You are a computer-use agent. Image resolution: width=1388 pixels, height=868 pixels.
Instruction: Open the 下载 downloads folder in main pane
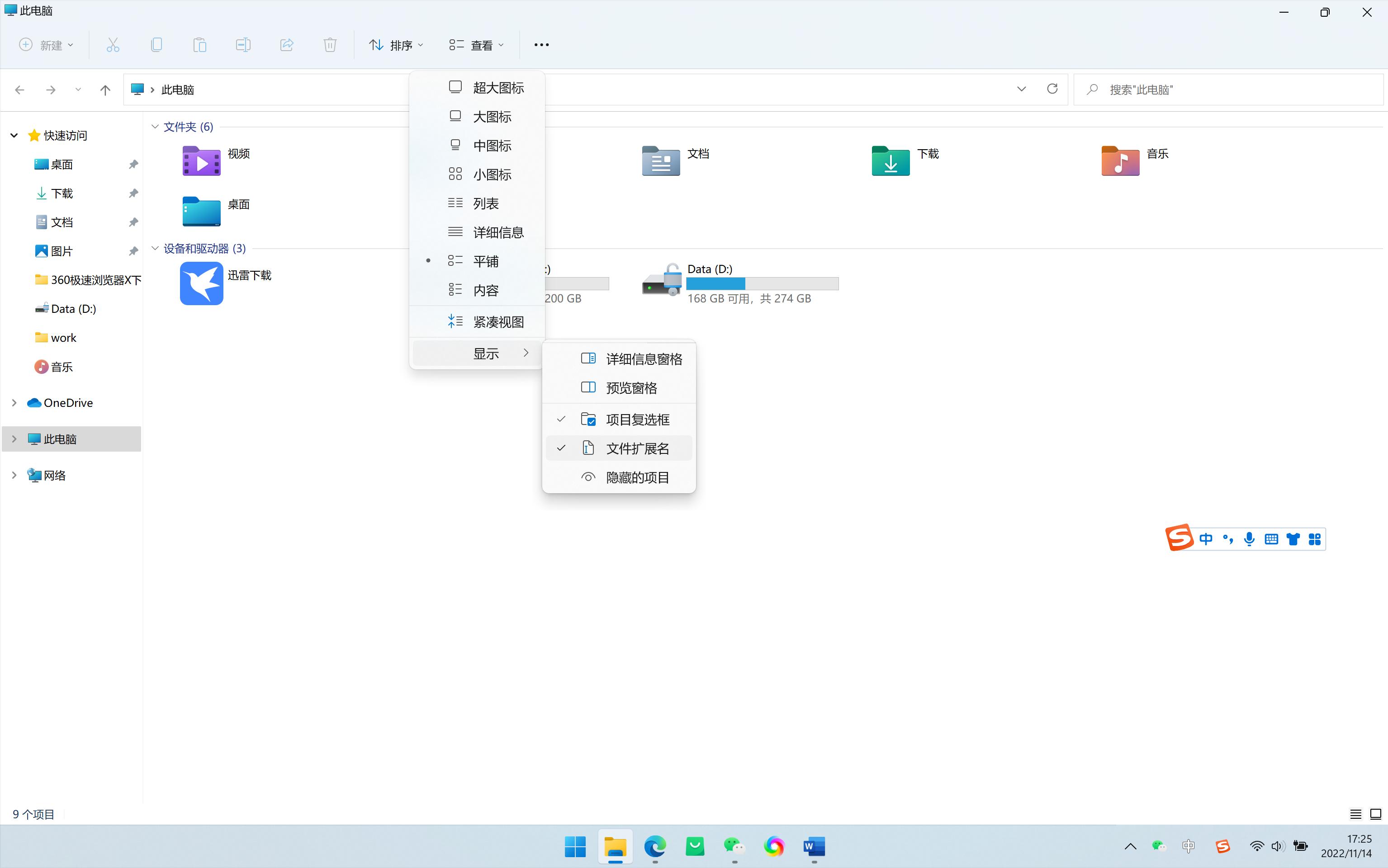click(x=890, y=160)
